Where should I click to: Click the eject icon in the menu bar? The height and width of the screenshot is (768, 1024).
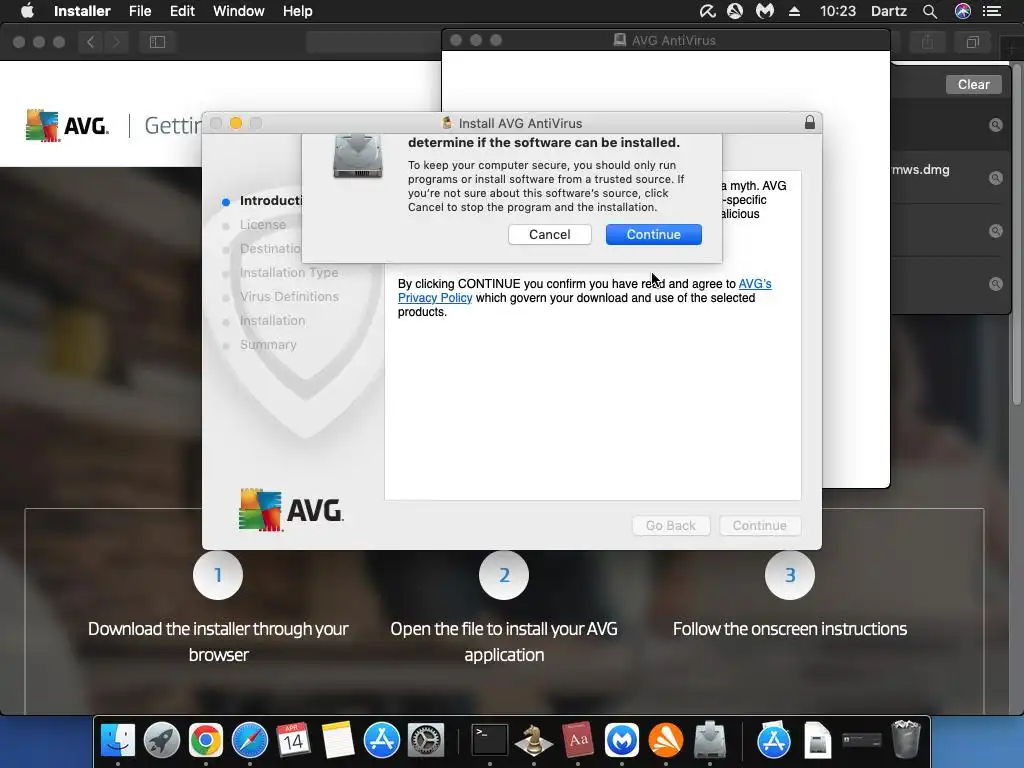point(794,11)
